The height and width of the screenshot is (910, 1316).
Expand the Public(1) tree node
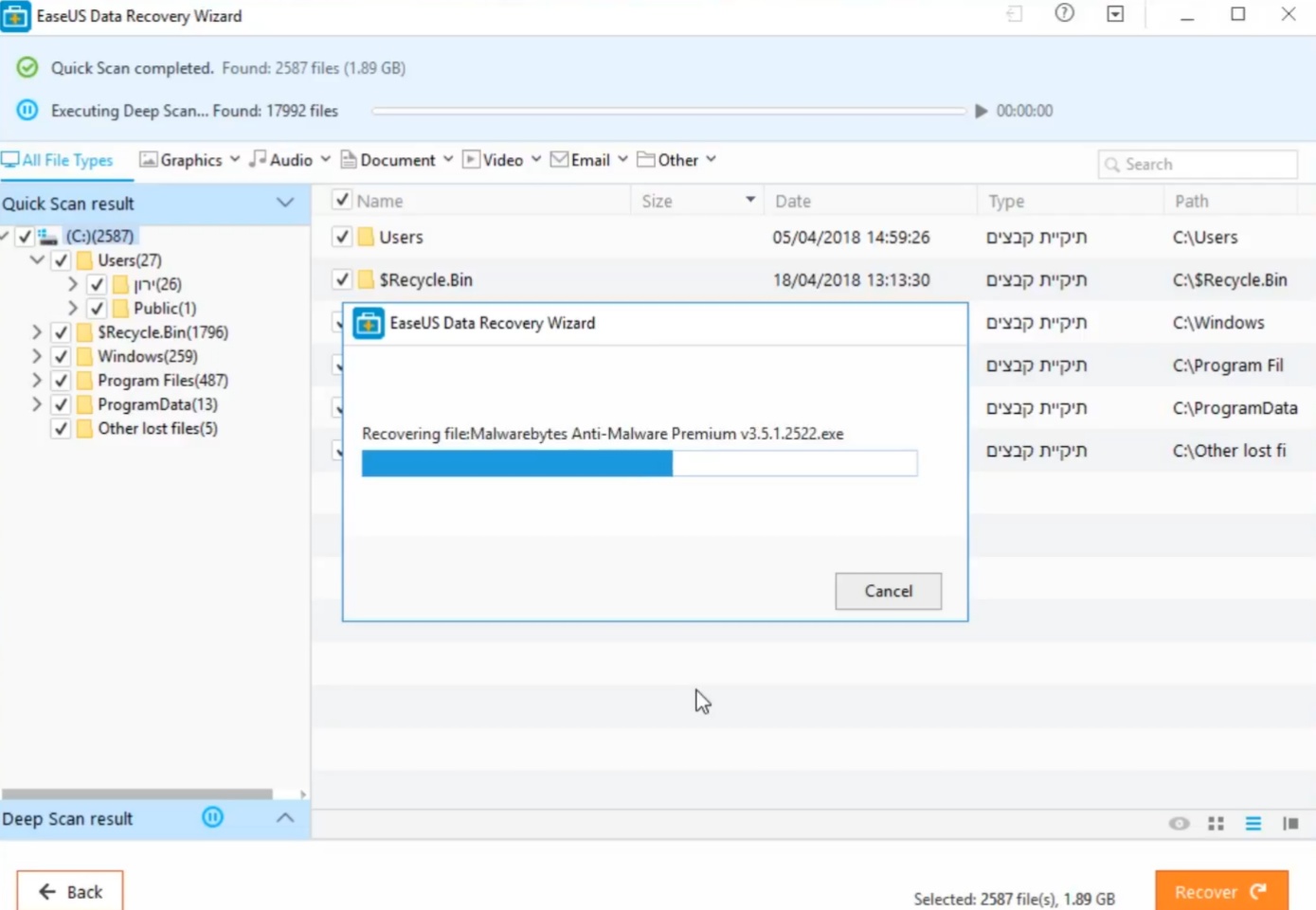[x=73, y=308]
